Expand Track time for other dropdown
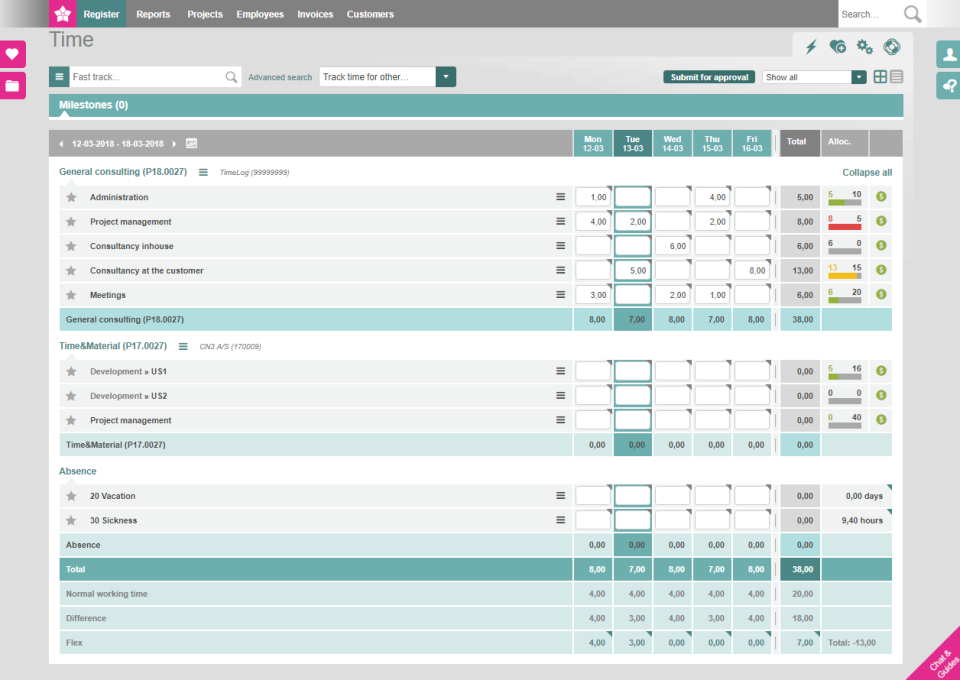The width and height of the screenshot is (960, 680). 446,77
